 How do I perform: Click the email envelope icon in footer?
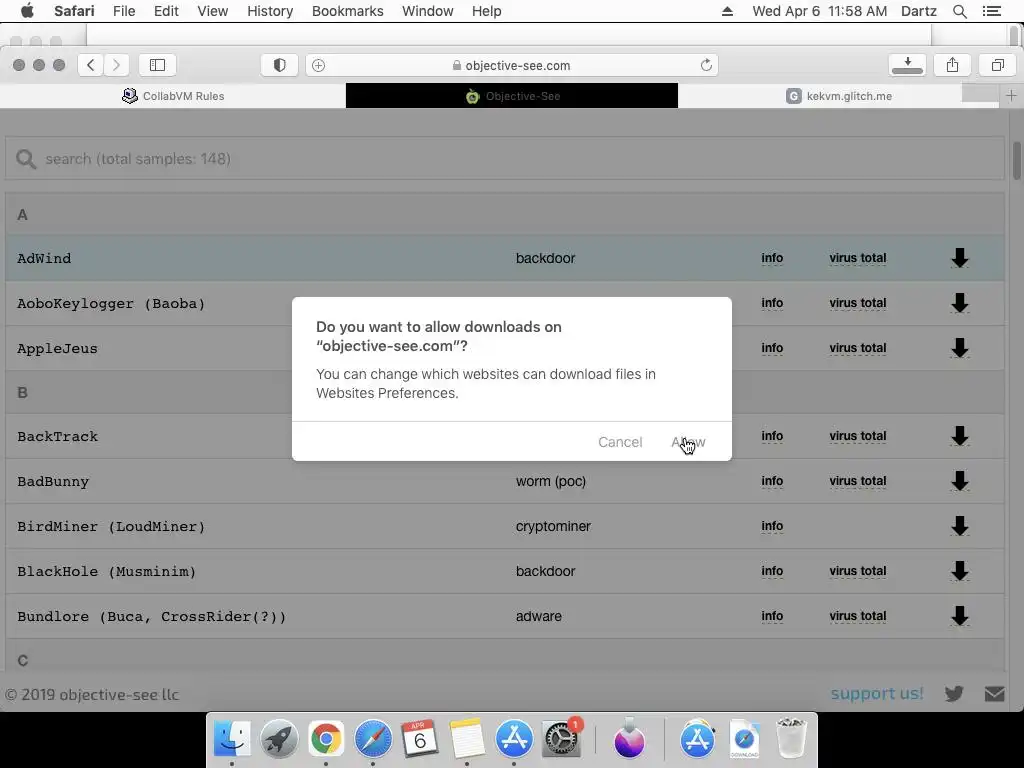[x=995, y=694]
